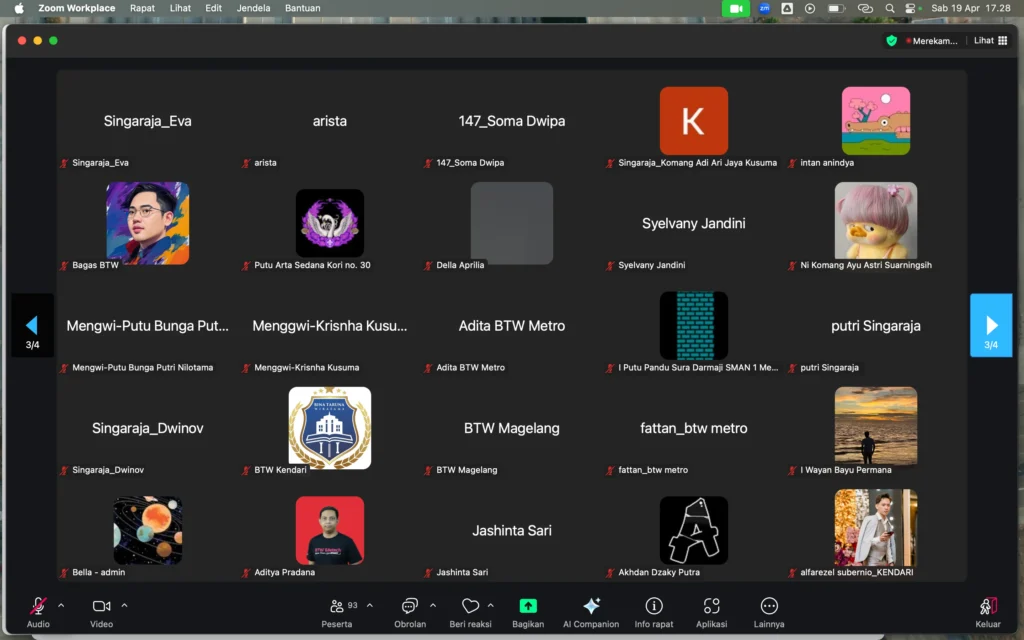Select Bagas BTW's portrait avatar
This screenshot has height=640, width=1024.
pyautogui.click(x=148, y=223)
